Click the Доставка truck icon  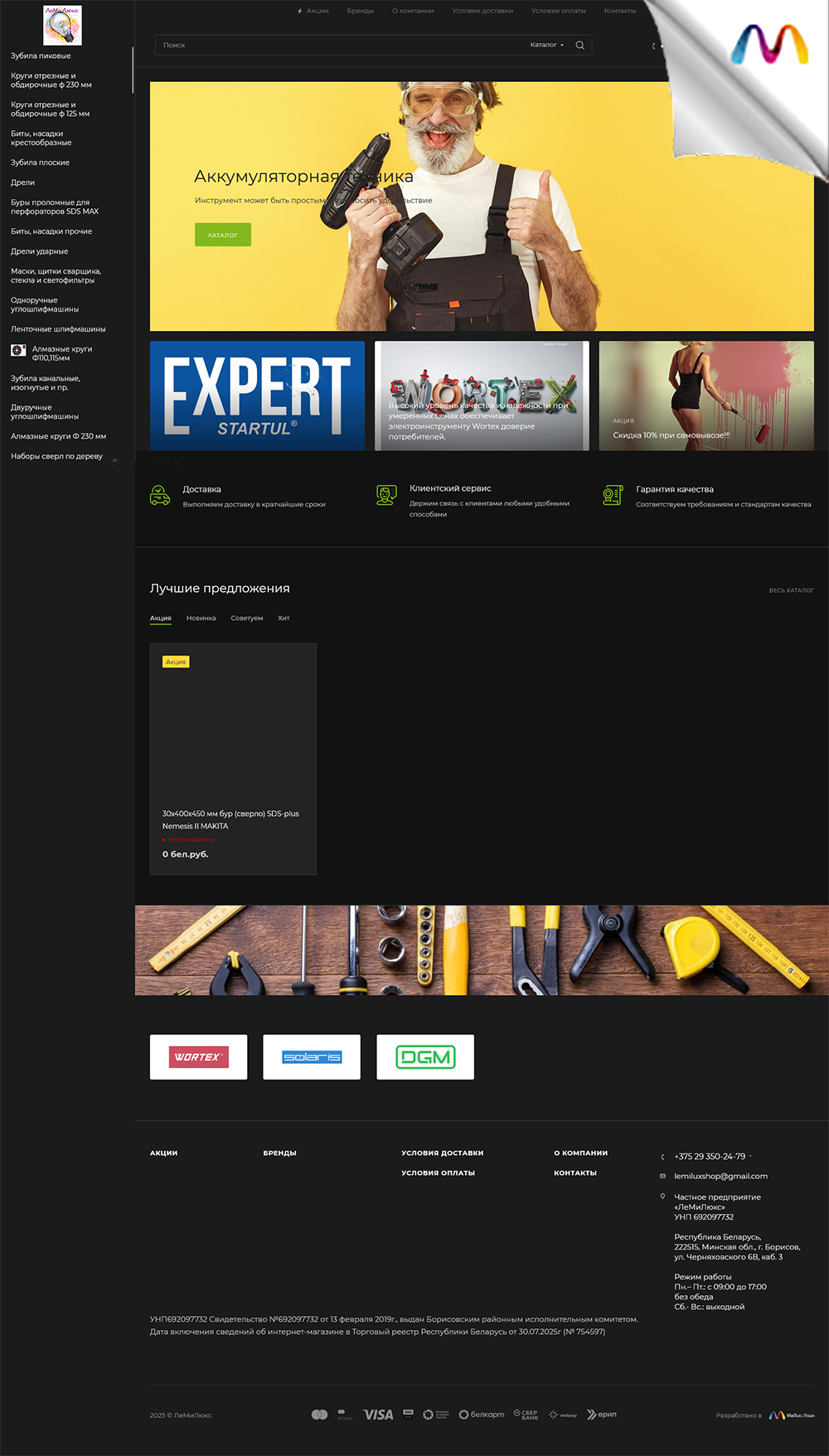pyautogui.click(x=160, y=495)
